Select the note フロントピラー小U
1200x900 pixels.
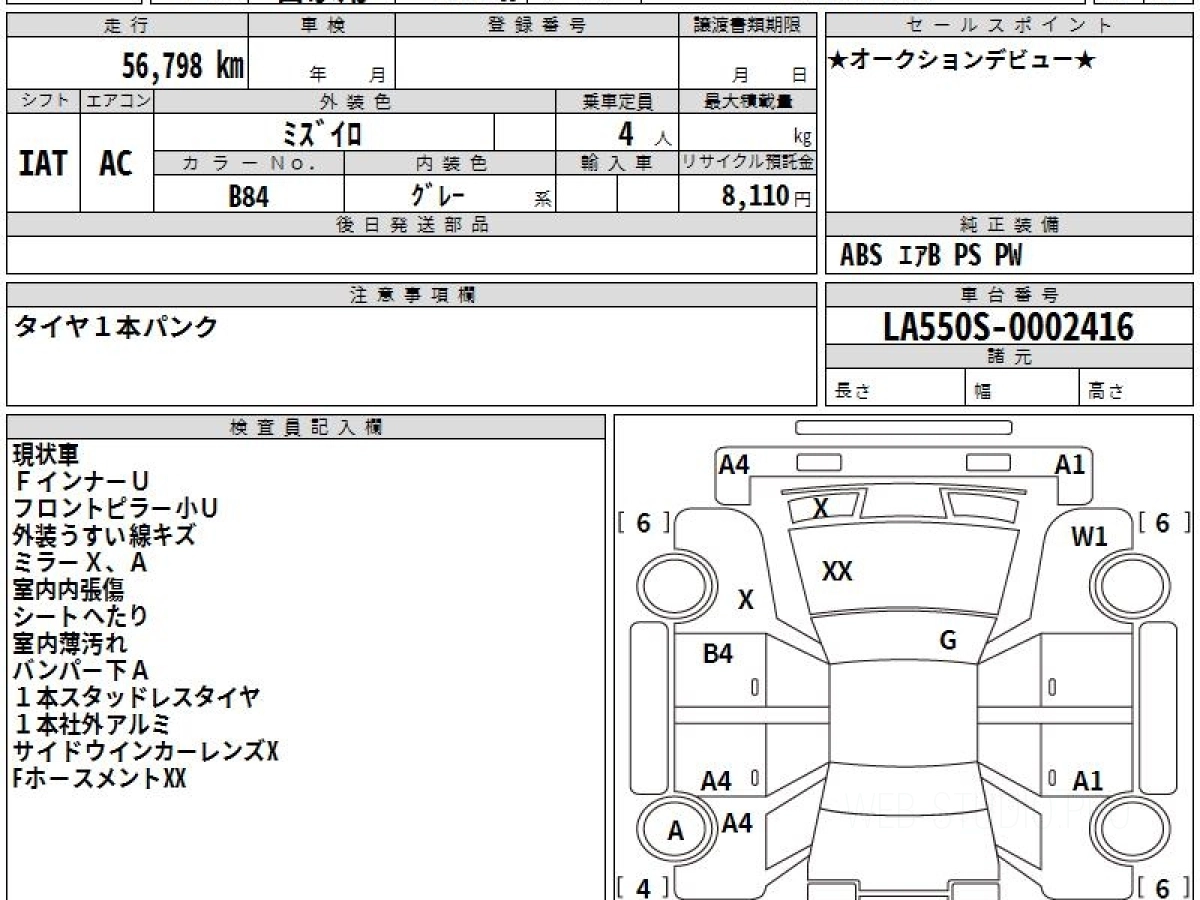[115, 509]
